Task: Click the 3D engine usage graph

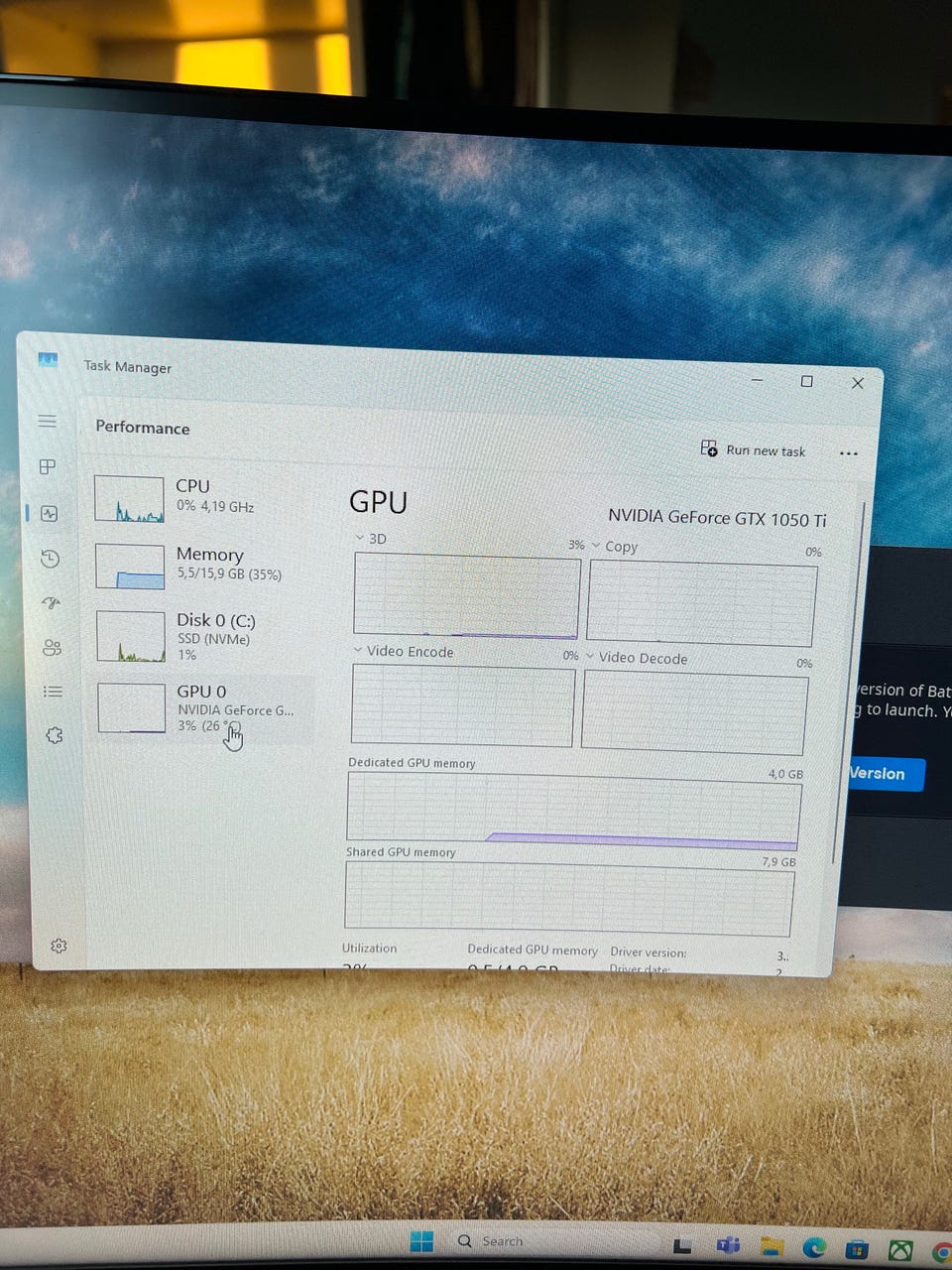Action: [x=467, y=596]
